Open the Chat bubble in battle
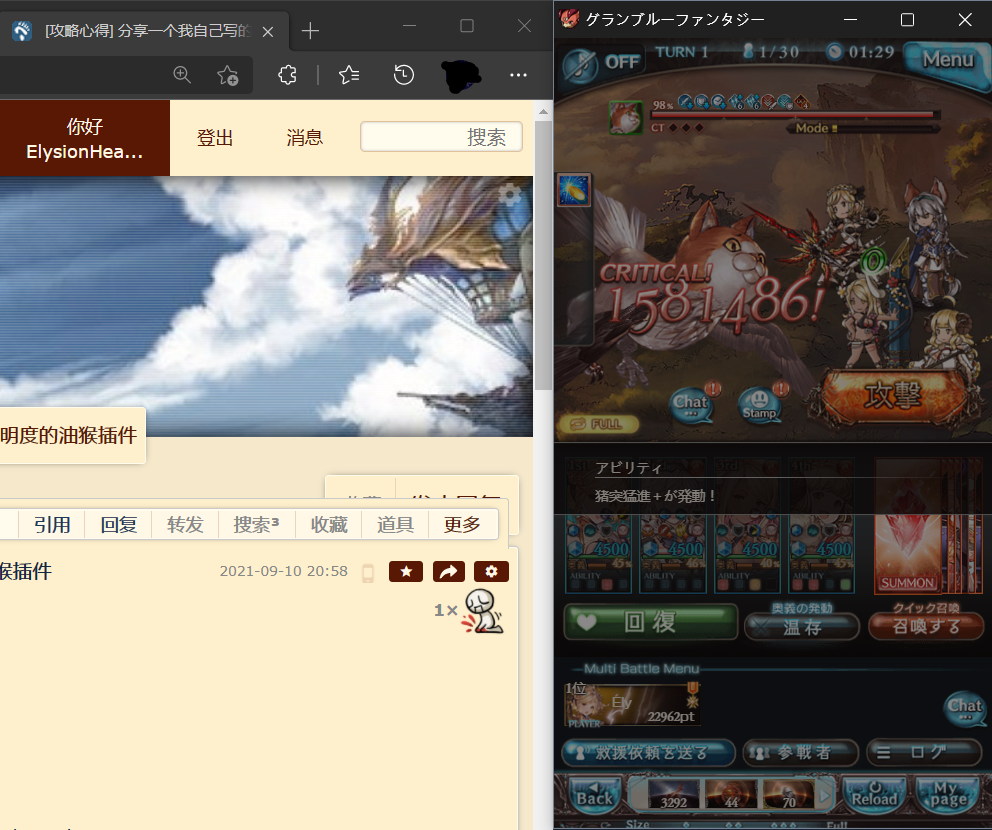 pyautogui.click(x=692, y=404)
